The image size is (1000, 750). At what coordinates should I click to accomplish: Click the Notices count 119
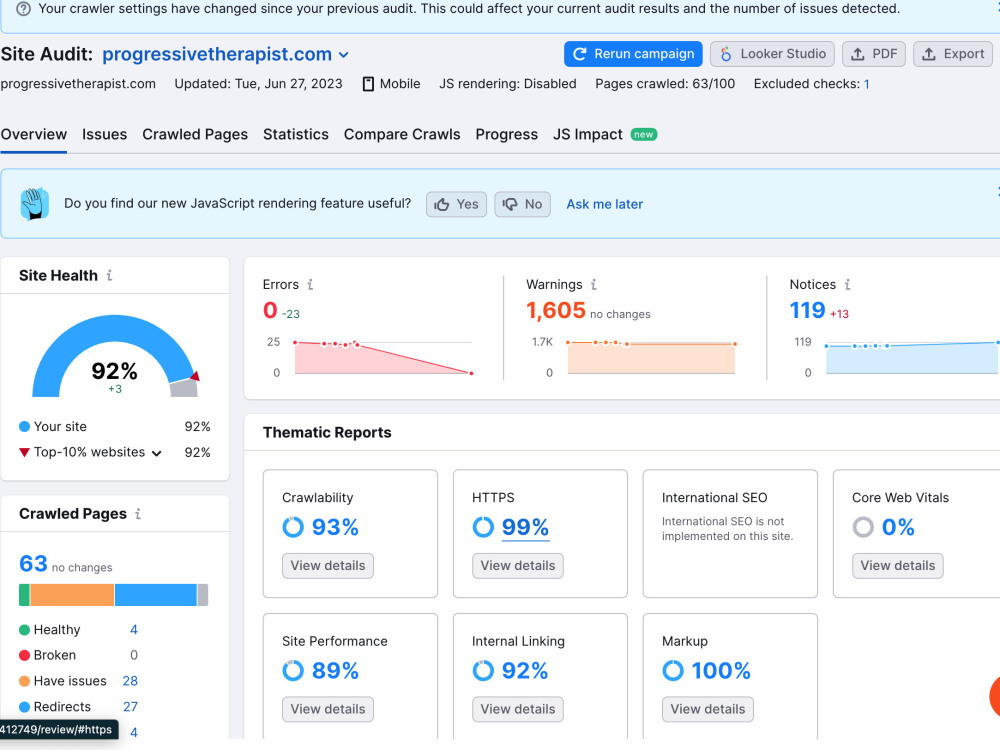[x=807, y=311]
